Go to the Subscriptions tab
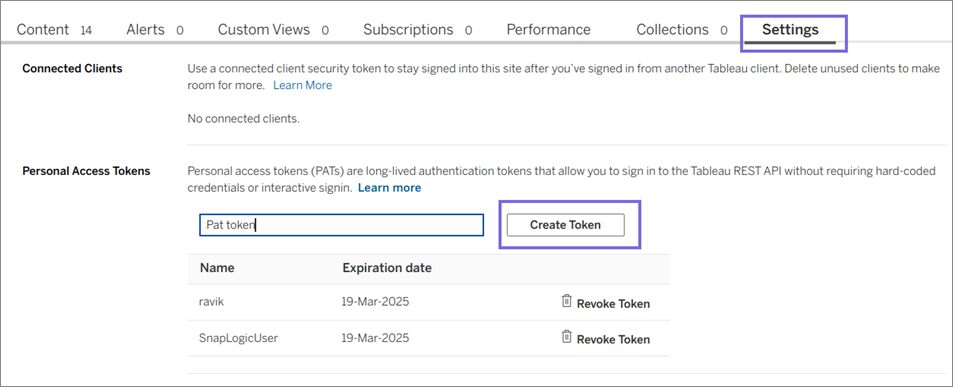This screenshot has width=953, height=387. (x=418, y=30)
